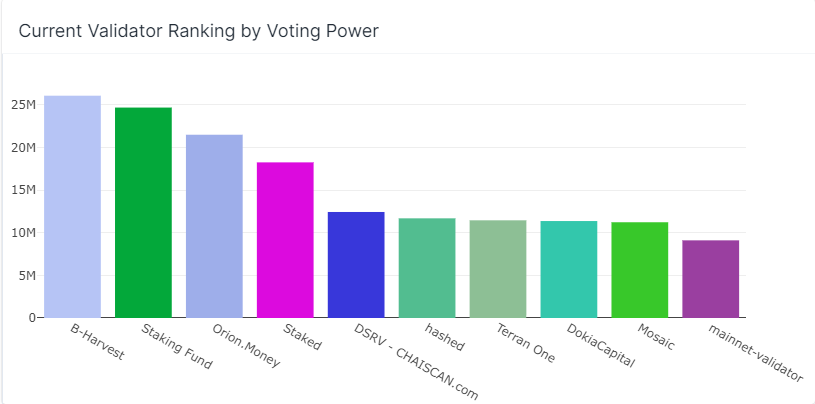Select the teal DokiaCapital bar
The height and width of the screenshot is (404, 815).
569,269
